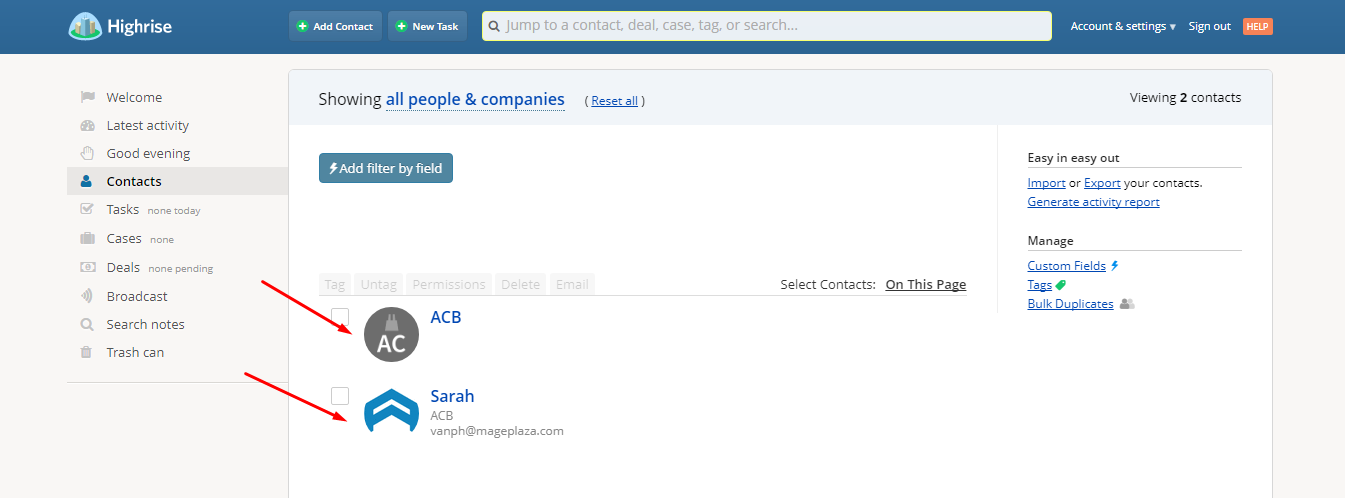Open the Tags link
Screen dimensions: 1345x498
click(1039, 285)
